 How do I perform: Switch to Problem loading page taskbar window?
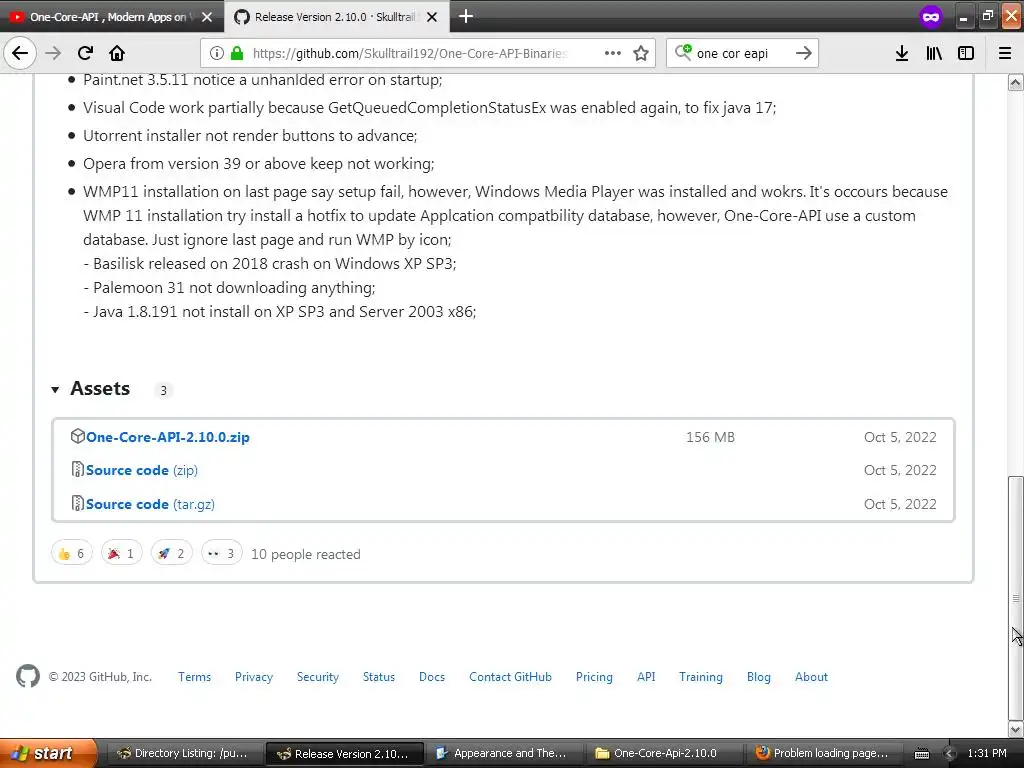[x=823, y=753]
